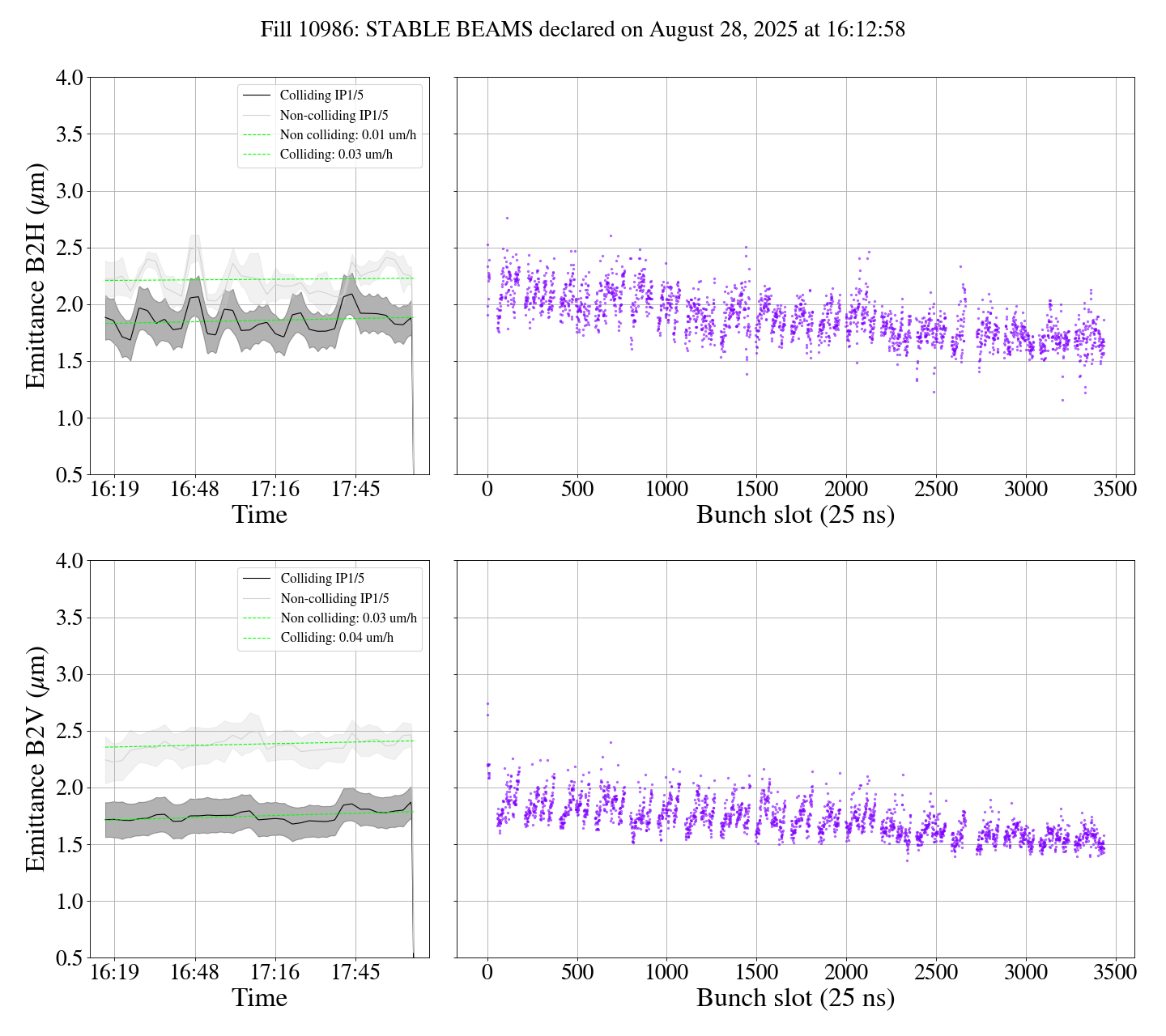Click "Non colliding: 0.01 um/h" legend label
The width and height of the screenshot is (1166, 1036).
tap(347, 134)
